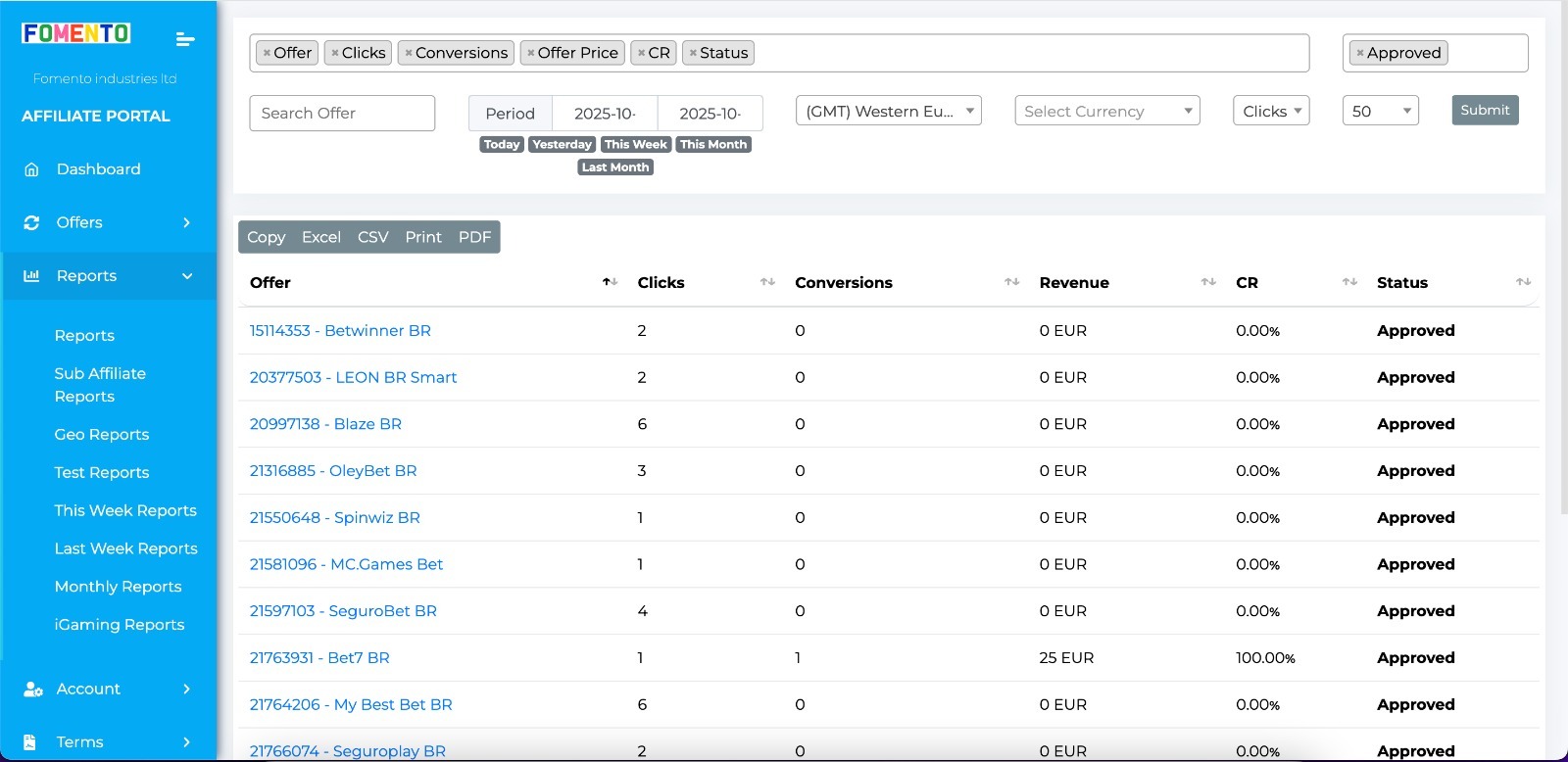Screen dimensions: 1568x762
Task: Open the page size dropdown showing 50
Action: (x=1380, y=112)
